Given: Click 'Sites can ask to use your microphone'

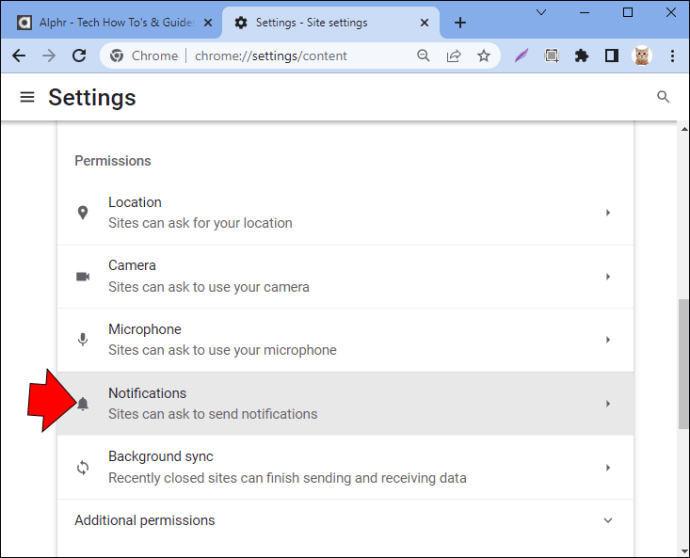Looking at the screenshot, I should tap(222, 350).
